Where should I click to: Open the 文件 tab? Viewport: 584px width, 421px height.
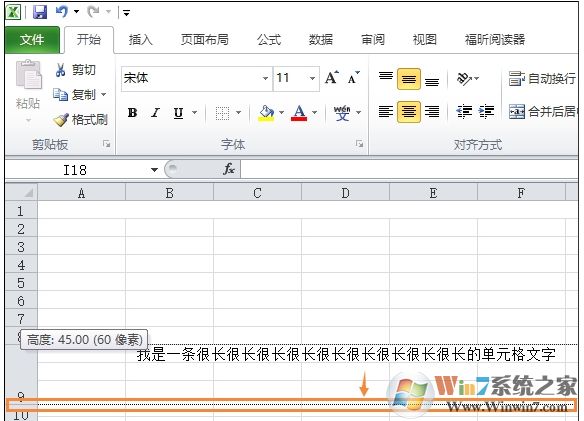pyautogui.click(x=32, y=39)
